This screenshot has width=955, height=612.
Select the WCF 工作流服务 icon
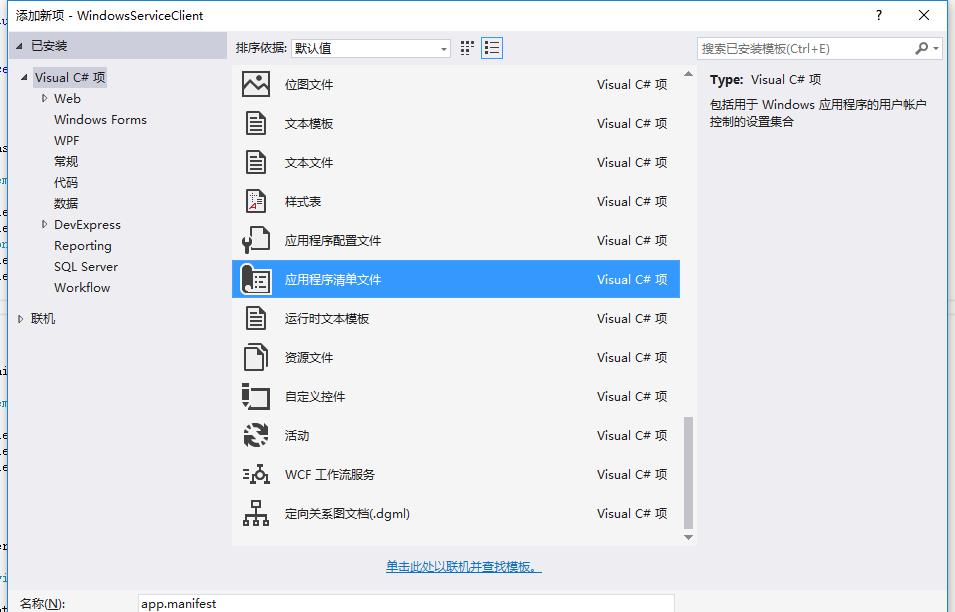[x=256, y=475]
